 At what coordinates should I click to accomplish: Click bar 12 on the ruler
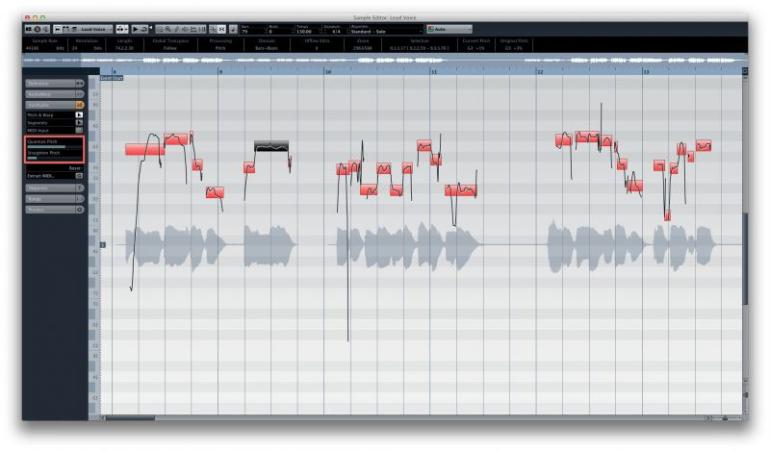pos(540,72)
